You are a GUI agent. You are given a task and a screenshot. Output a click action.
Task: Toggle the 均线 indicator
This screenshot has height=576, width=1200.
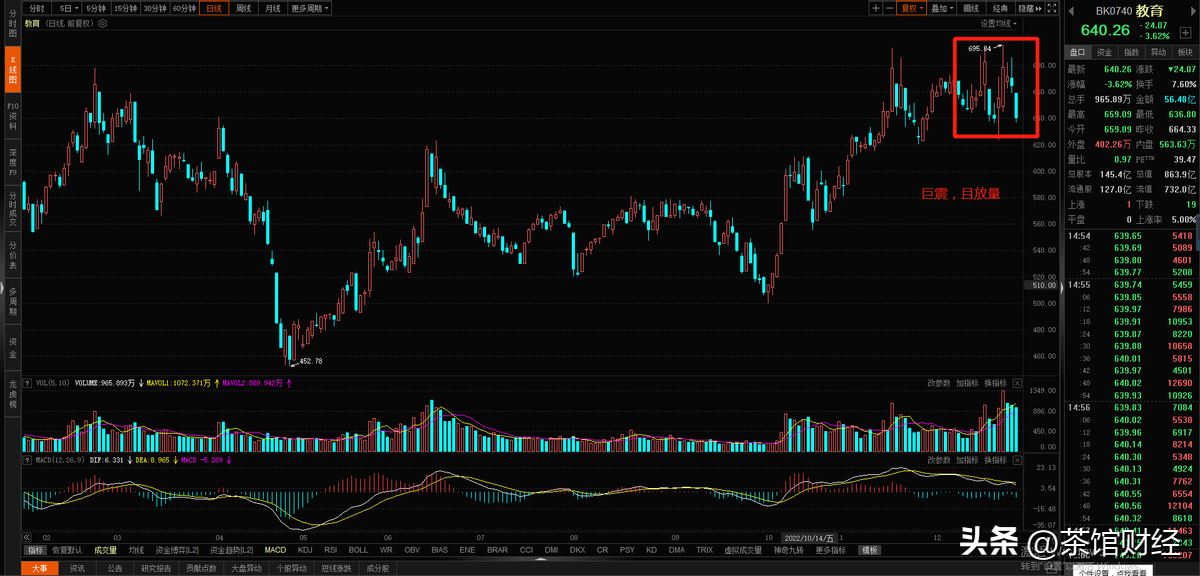click(x=136, y=550)
